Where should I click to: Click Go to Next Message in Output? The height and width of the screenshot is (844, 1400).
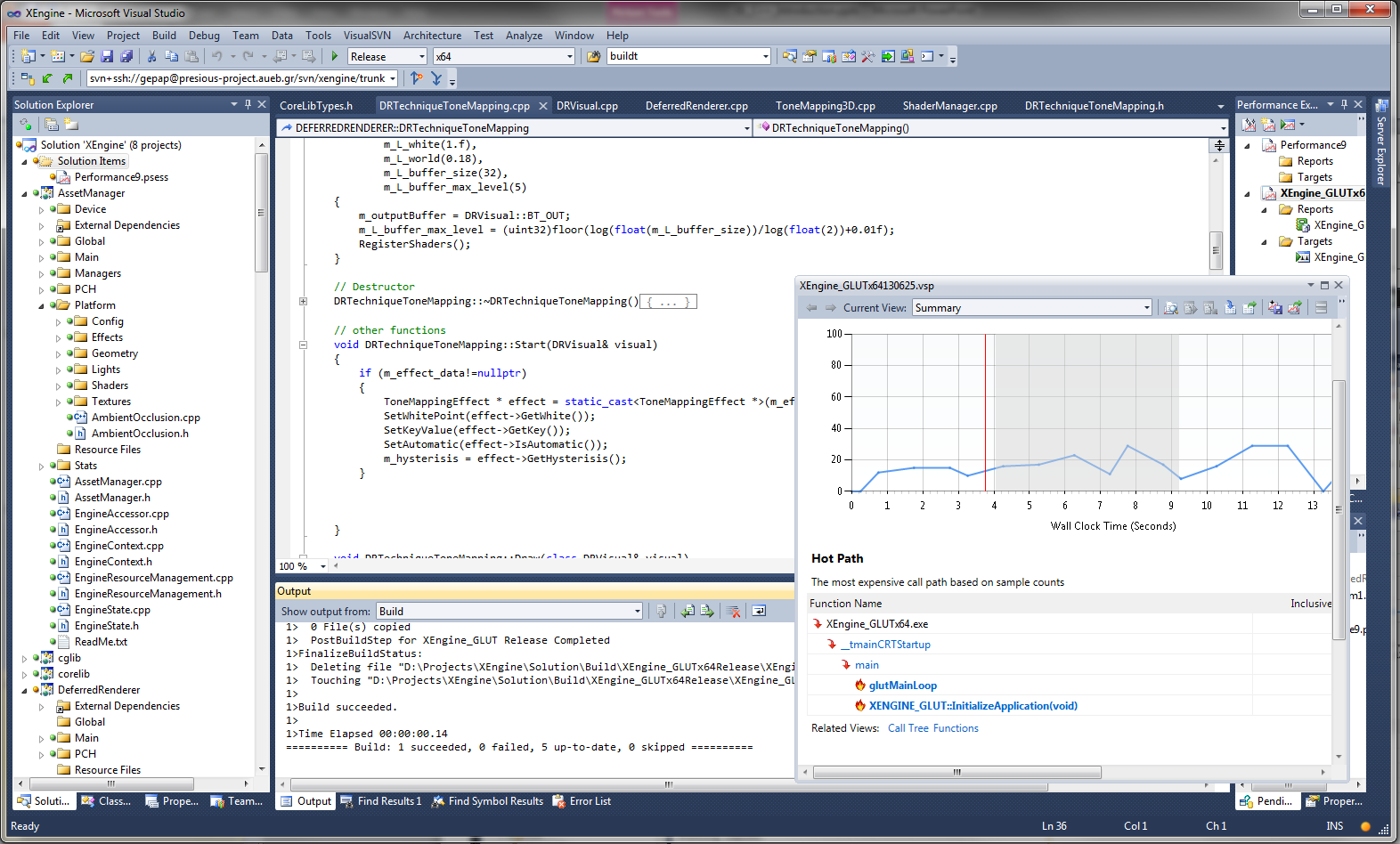(x=707, y=611)
